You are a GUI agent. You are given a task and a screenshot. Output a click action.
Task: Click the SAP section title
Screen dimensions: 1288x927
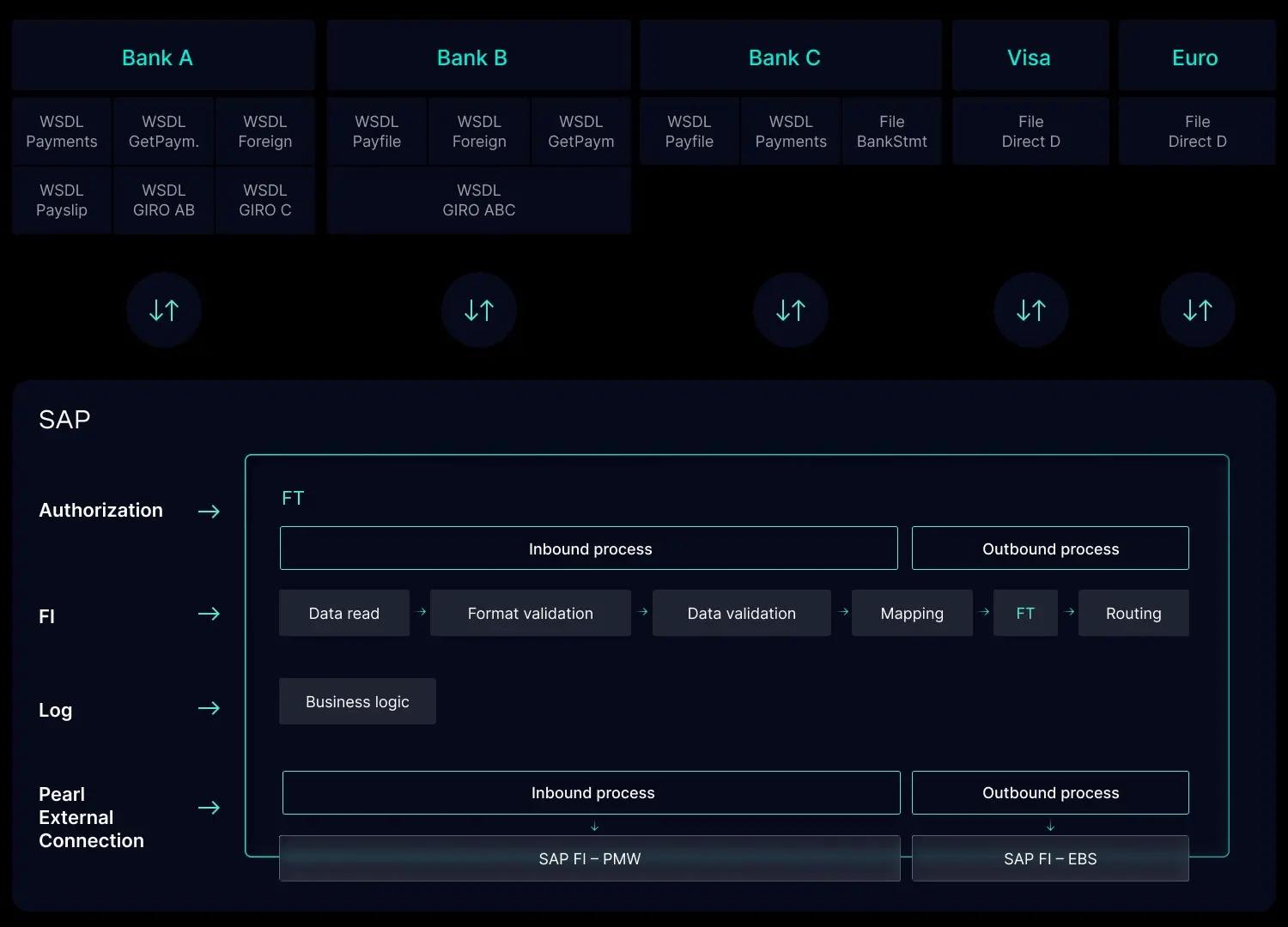point(64,419)
